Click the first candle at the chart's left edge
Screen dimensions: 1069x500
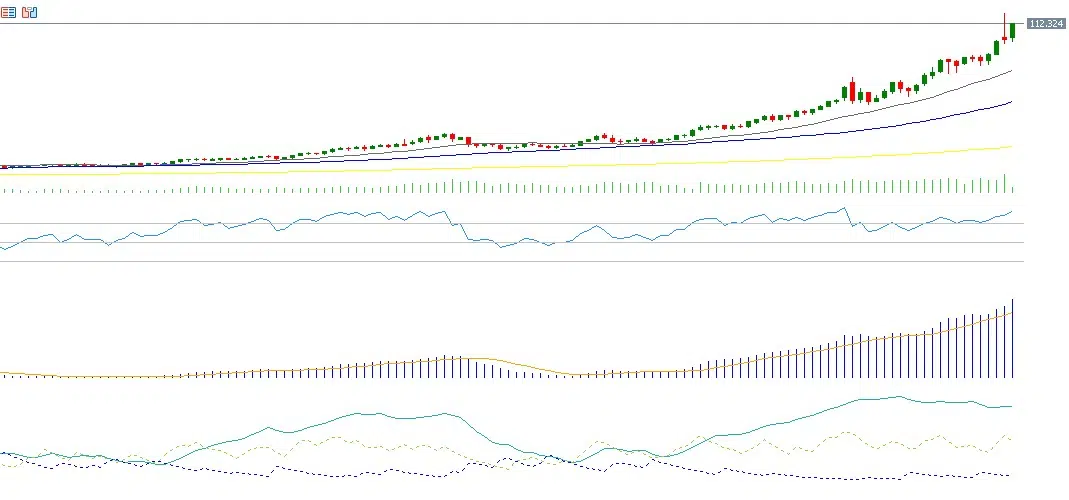point(3,166)
